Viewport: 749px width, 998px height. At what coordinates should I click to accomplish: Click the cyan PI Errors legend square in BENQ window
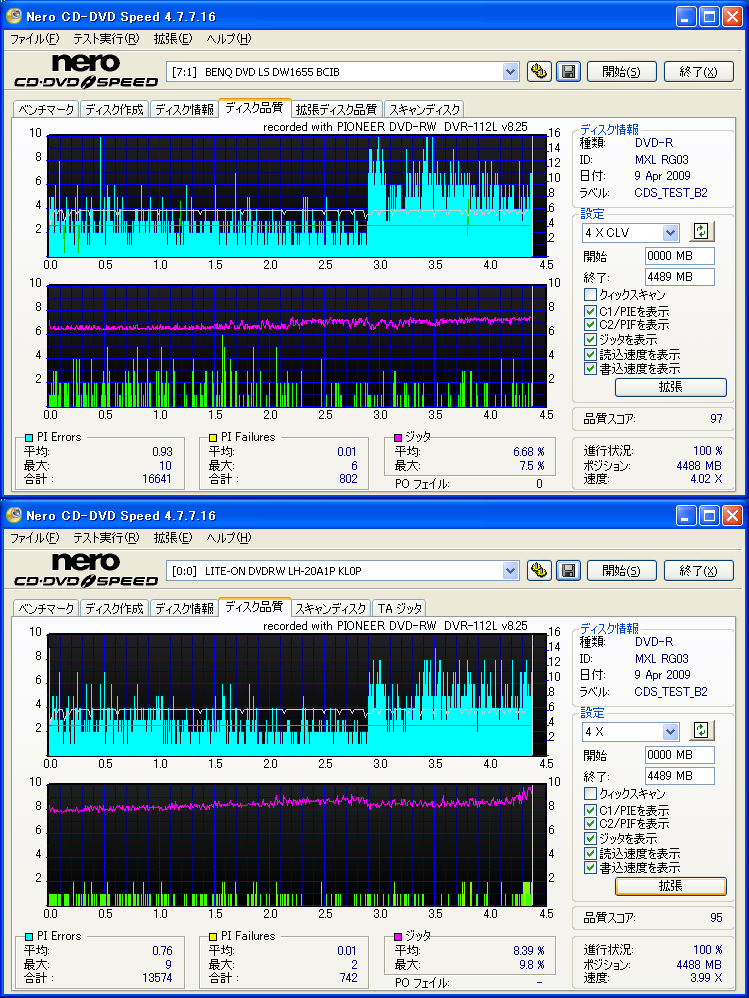pyautogui.click(x=29, y=437)
